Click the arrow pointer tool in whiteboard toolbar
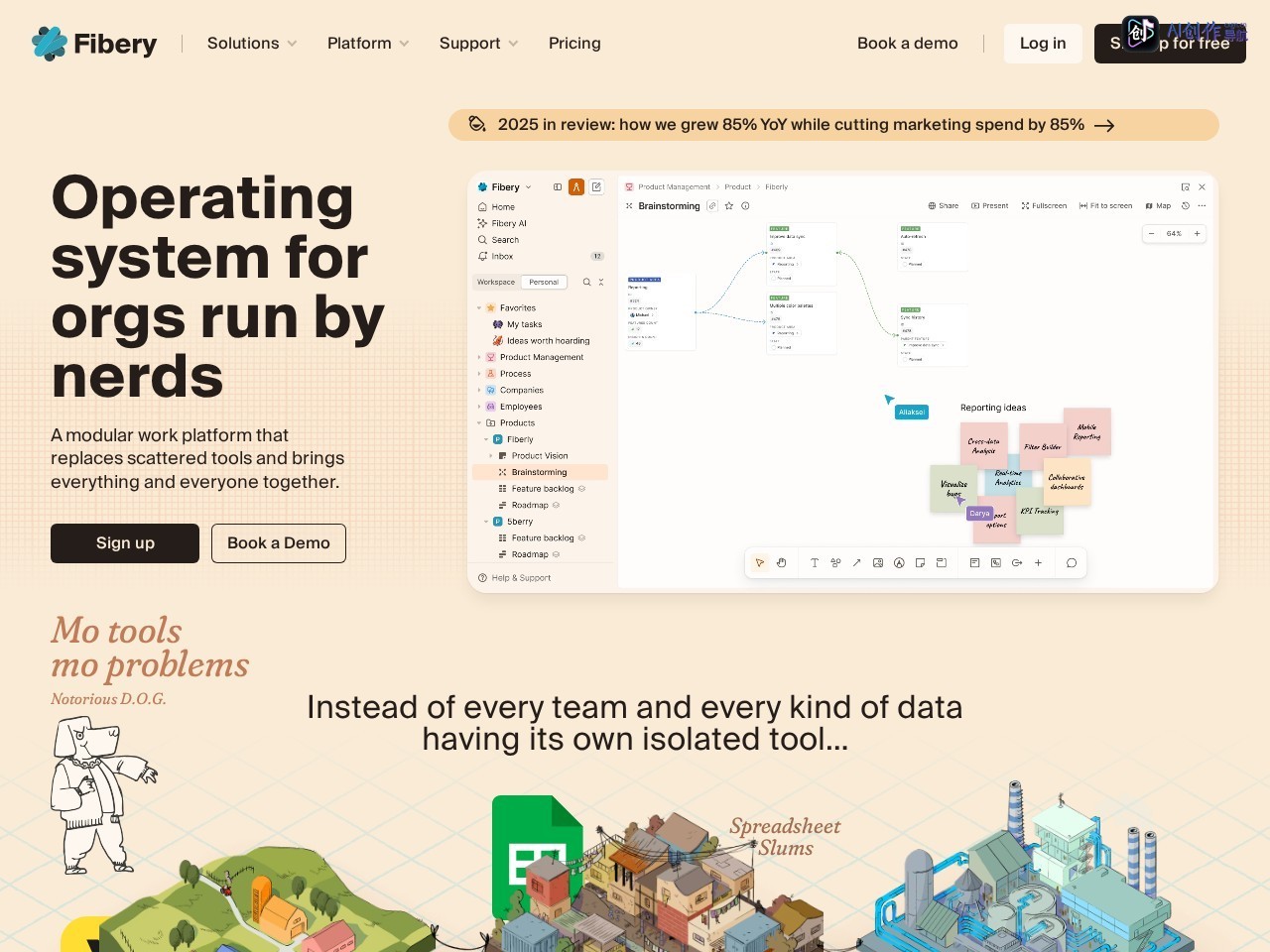The height and width of the screenshot is (952, 1270). pos(760,562)
